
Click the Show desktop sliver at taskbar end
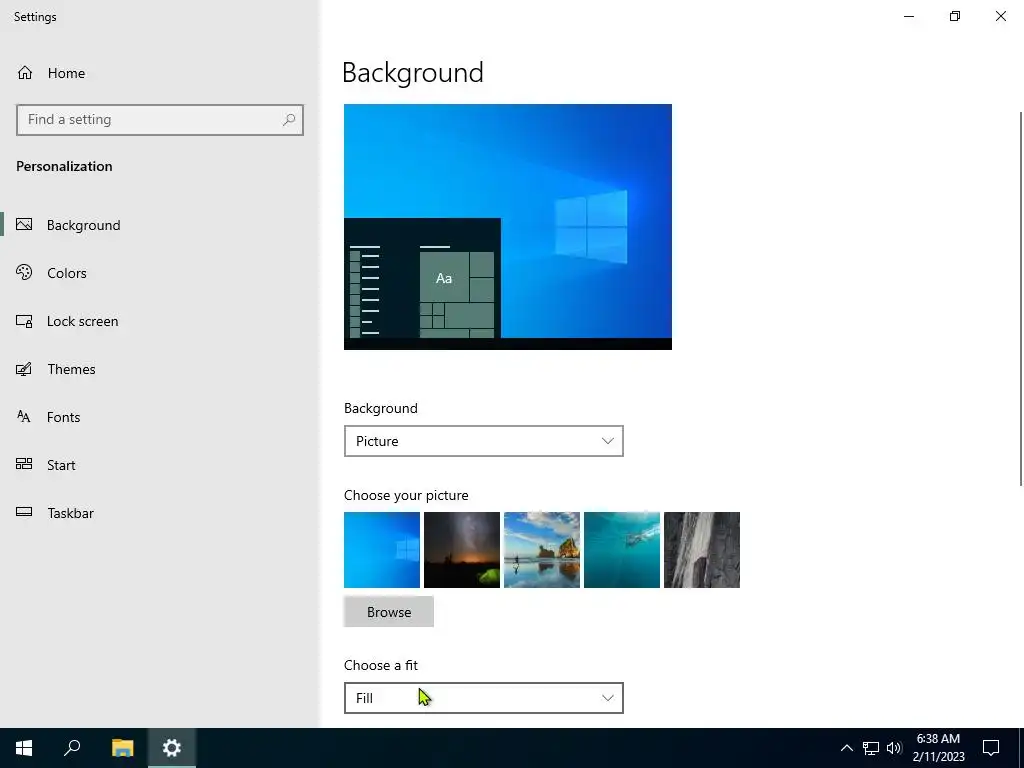[1021, 748]
